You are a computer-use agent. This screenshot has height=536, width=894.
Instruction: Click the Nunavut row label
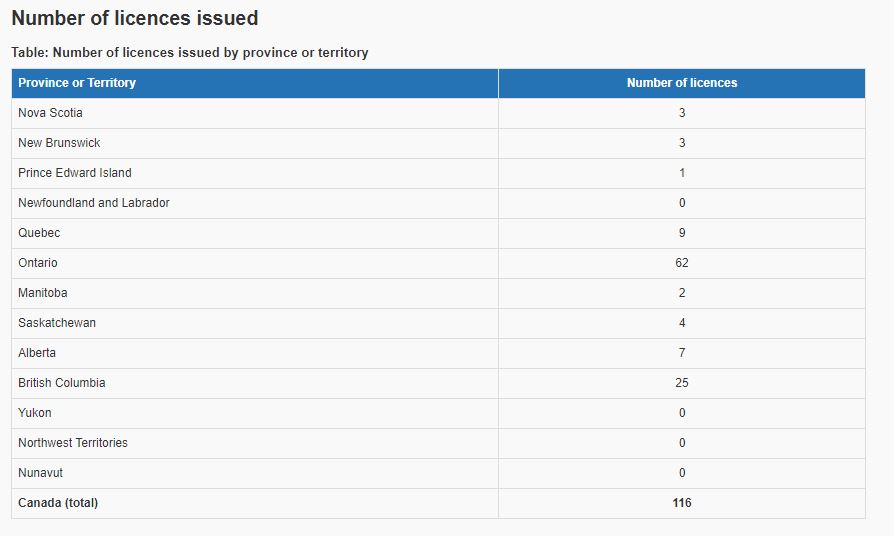40,473
